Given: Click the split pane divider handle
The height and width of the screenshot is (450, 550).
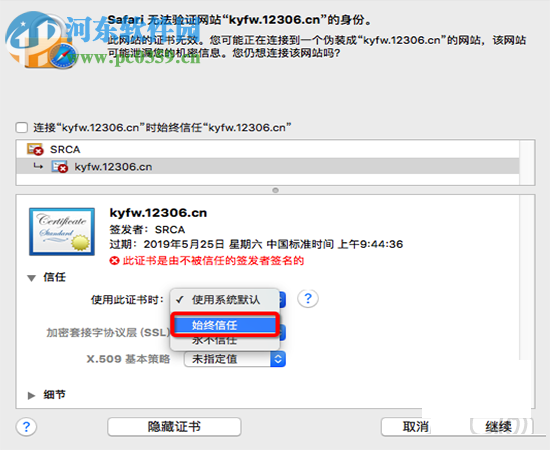Looking at the screenshot, I should coord(275,190).
